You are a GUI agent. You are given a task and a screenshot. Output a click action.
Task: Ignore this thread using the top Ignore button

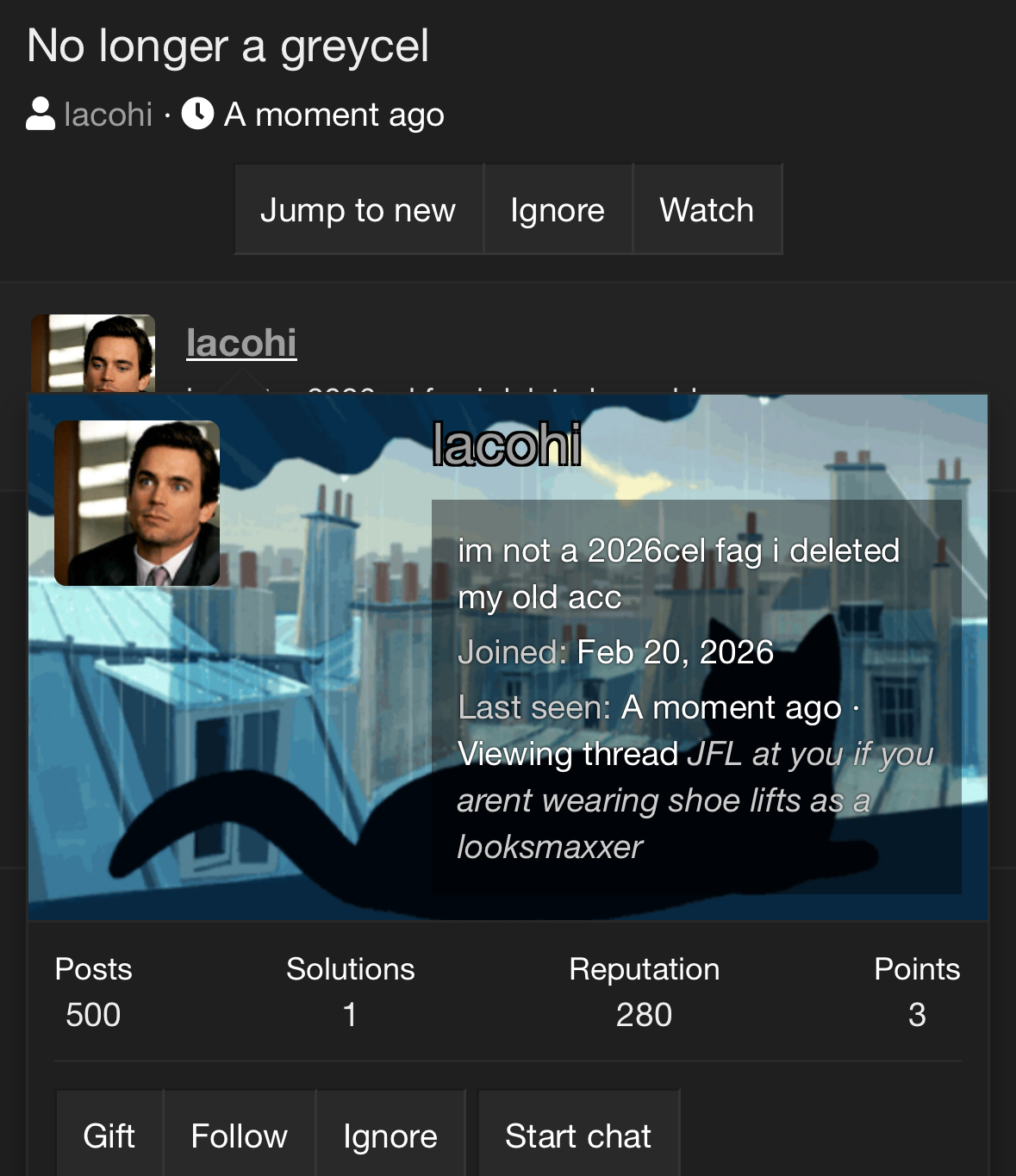point(558,209)
